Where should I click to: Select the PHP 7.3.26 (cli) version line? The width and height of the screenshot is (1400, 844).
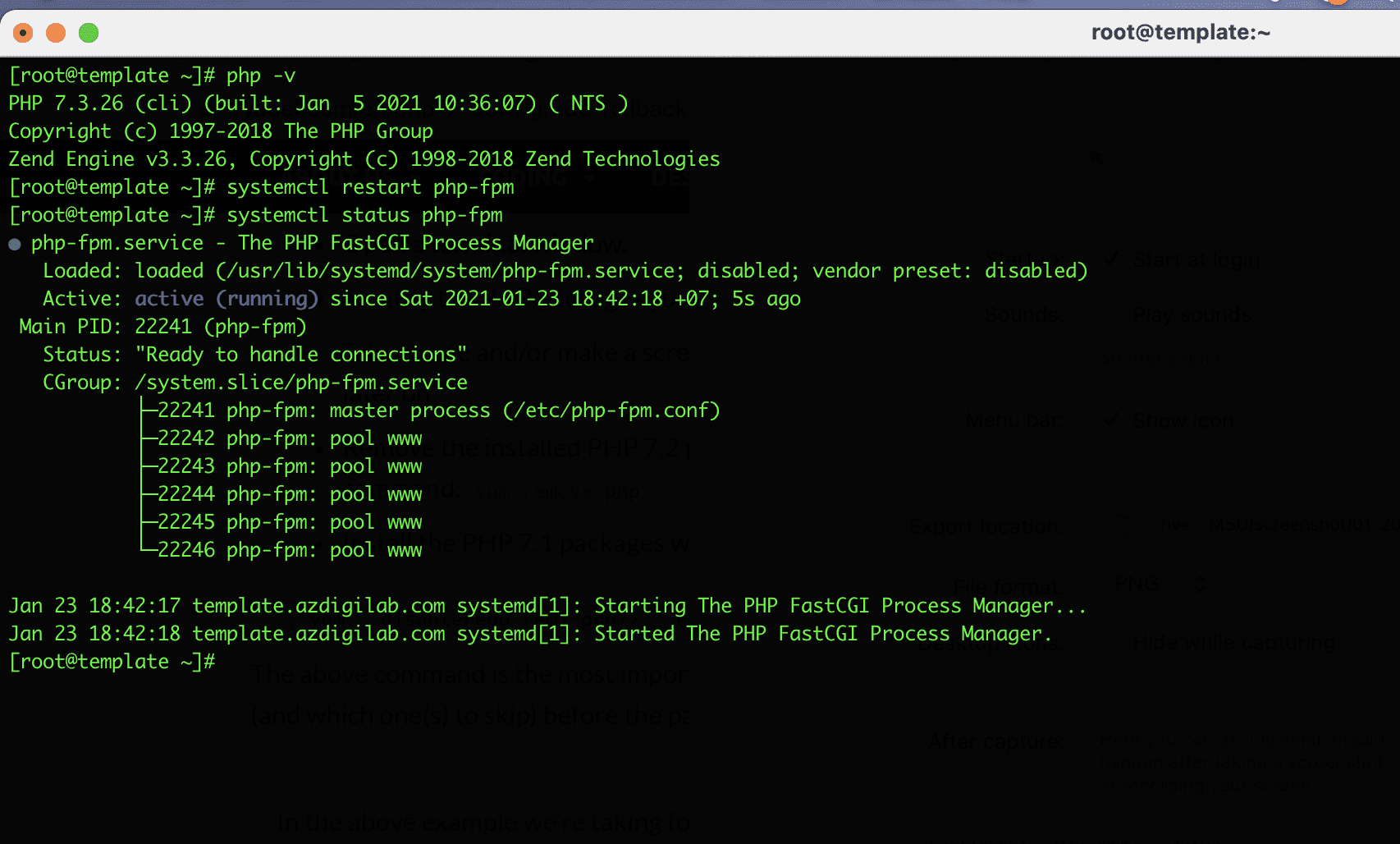pyautogui.click(x=318, y=103)
